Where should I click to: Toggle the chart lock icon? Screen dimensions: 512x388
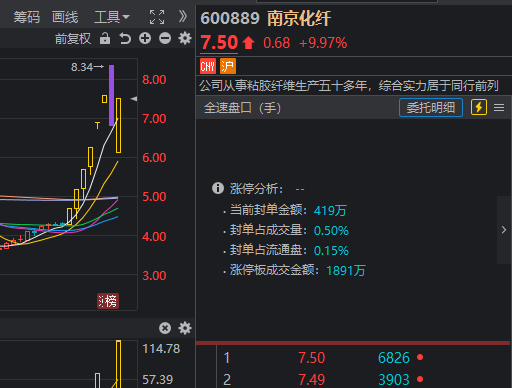pos(105,38)
